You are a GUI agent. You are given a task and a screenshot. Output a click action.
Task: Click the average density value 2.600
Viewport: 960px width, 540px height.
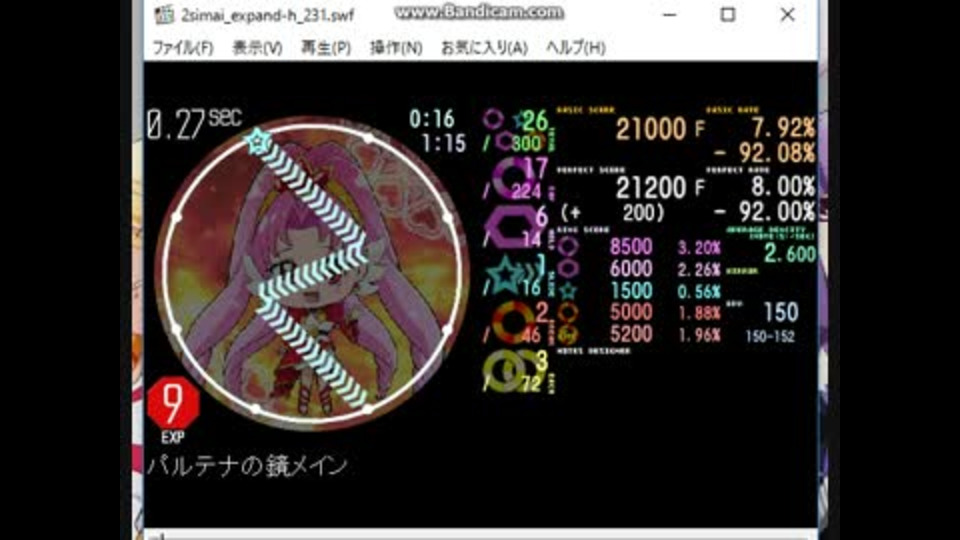pyautogui.click(x=790, y=253)
